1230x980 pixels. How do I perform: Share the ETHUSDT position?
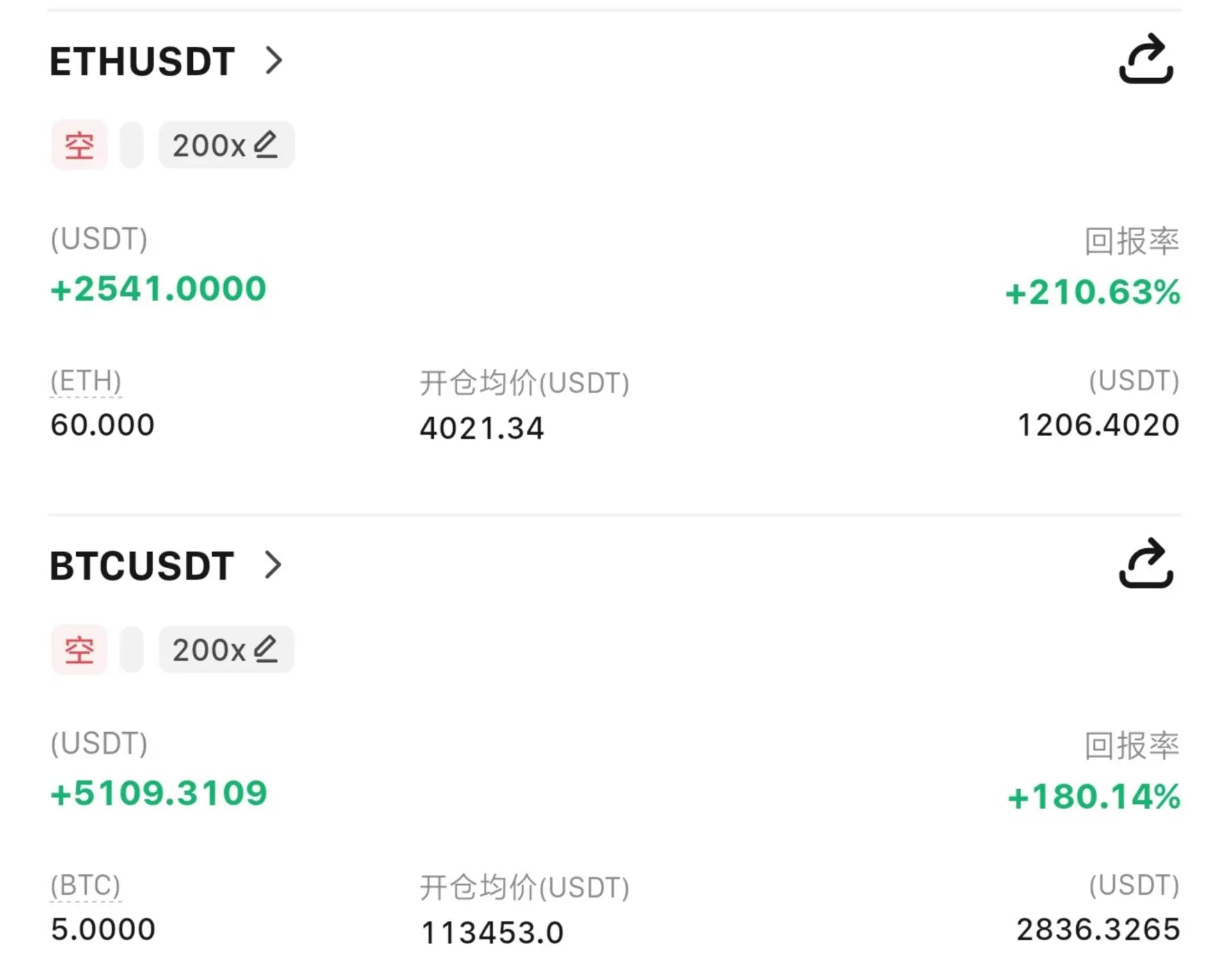(1146, 59)
